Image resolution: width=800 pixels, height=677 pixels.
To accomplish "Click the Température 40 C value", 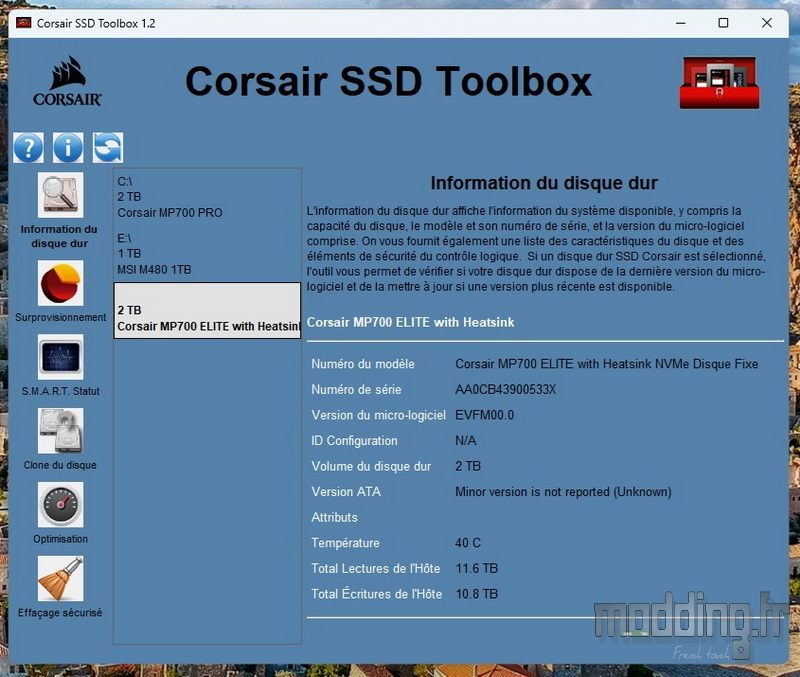I will coord(468,543).
